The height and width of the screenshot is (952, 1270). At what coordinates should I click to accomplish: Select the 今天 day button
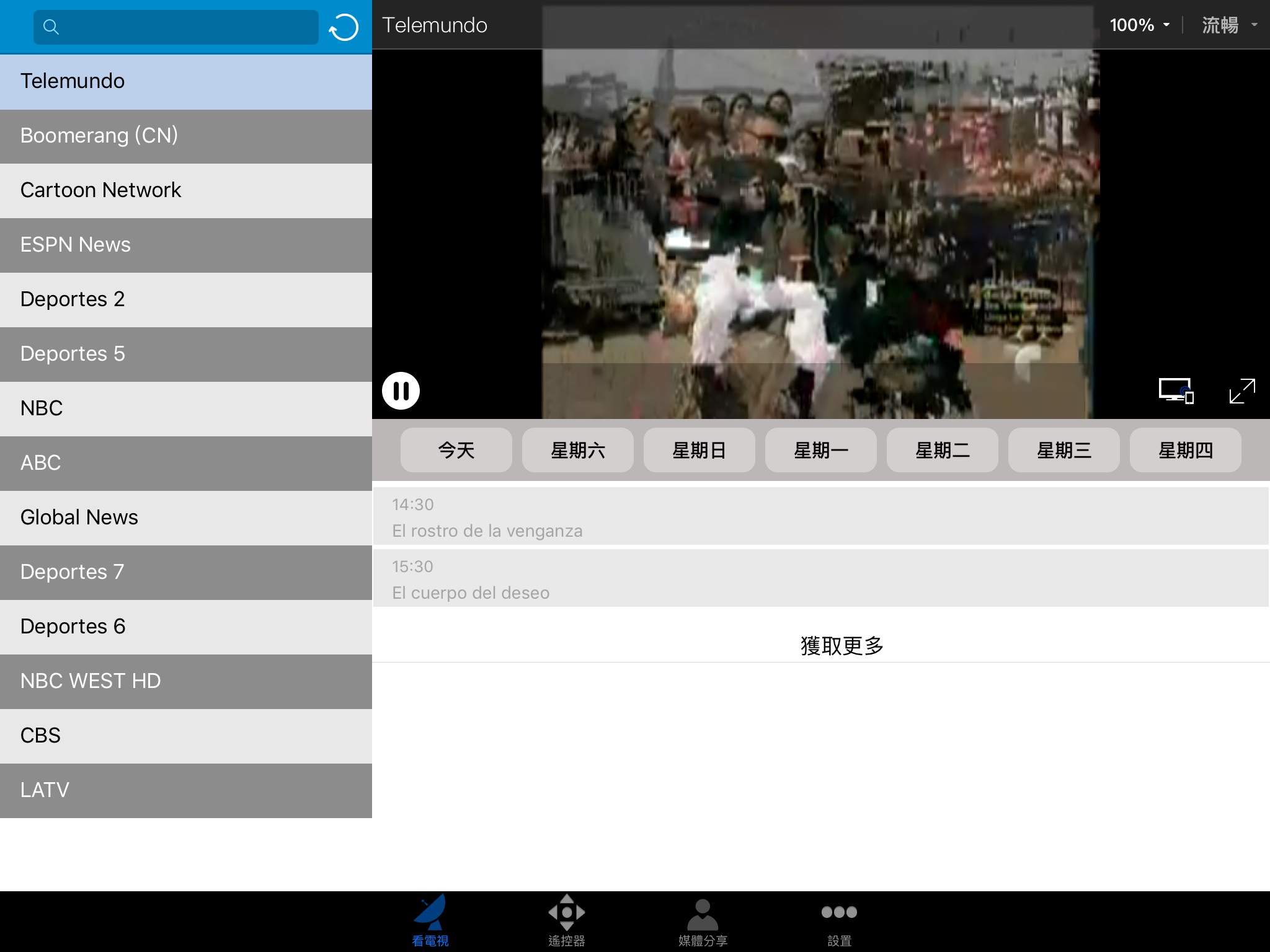tap(456, 450)
